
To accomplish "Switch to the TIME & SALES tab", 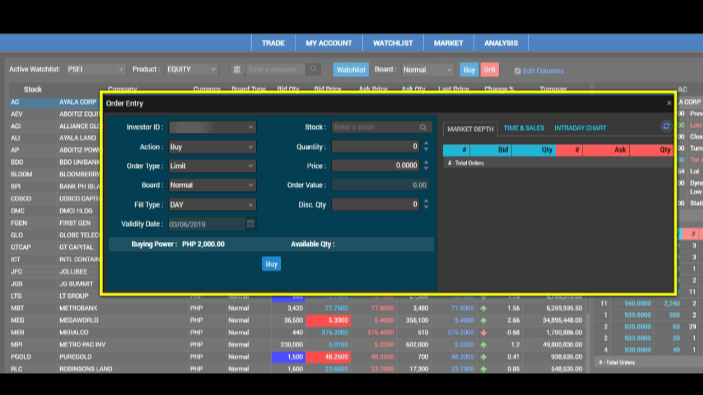I will pos(524,128).
